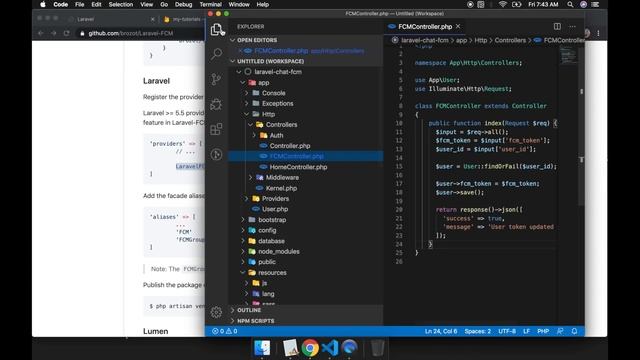The width and height of the screenshot is (640, 360).
Task: Open HomeController.php in the explorer
Action: tap(298, 167)
